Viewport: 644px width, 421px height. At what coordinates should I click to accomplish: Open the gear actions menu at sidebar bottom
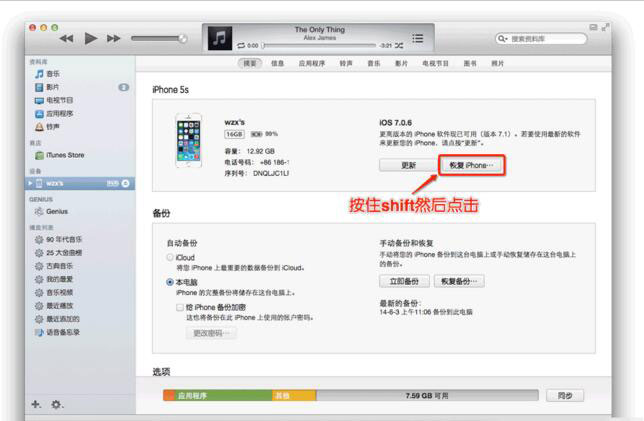(56, 404)
